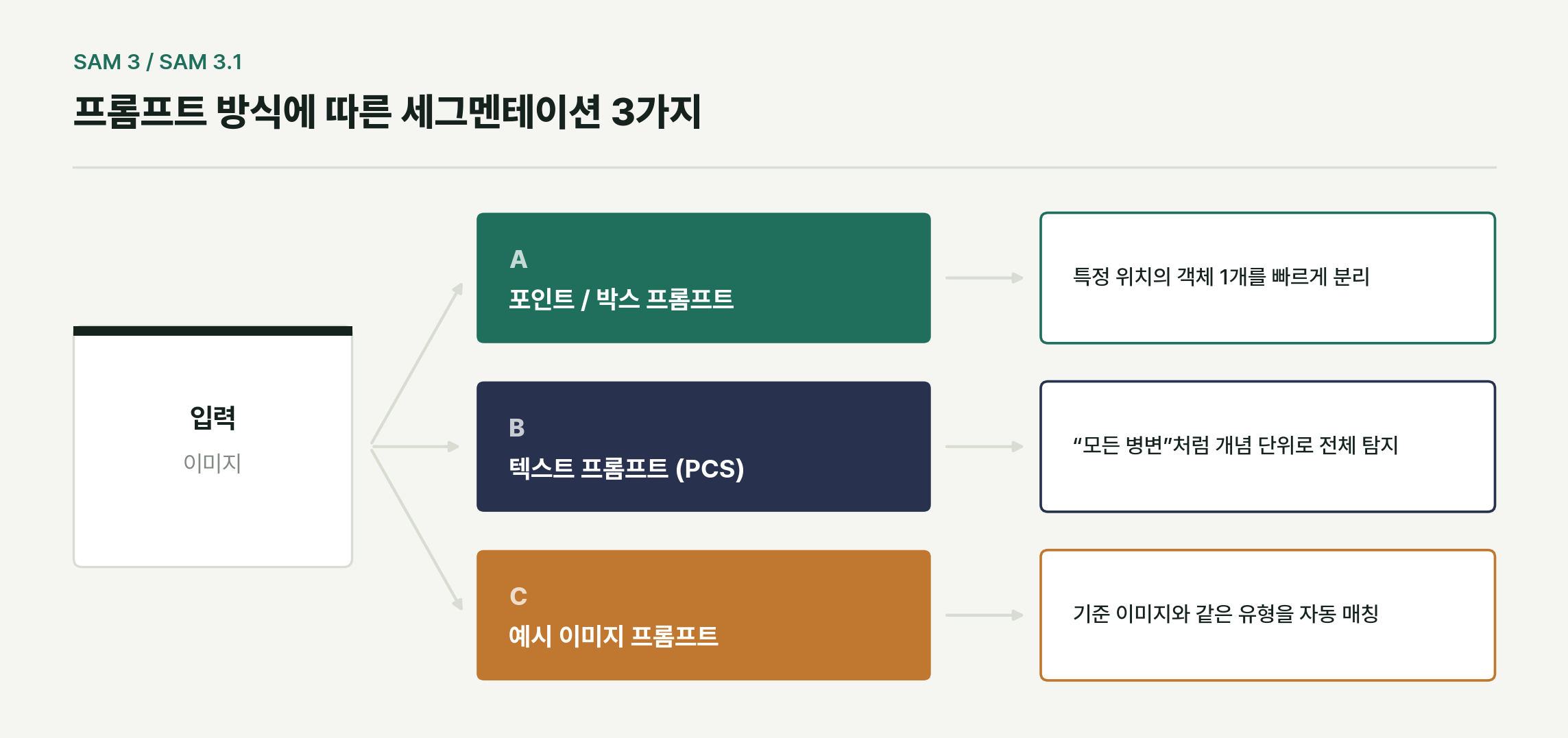Select the green 포인트 / 박스 프롬프트 card
The width and height of the screenshot is (1568, 738).
(x=703, y=278)
